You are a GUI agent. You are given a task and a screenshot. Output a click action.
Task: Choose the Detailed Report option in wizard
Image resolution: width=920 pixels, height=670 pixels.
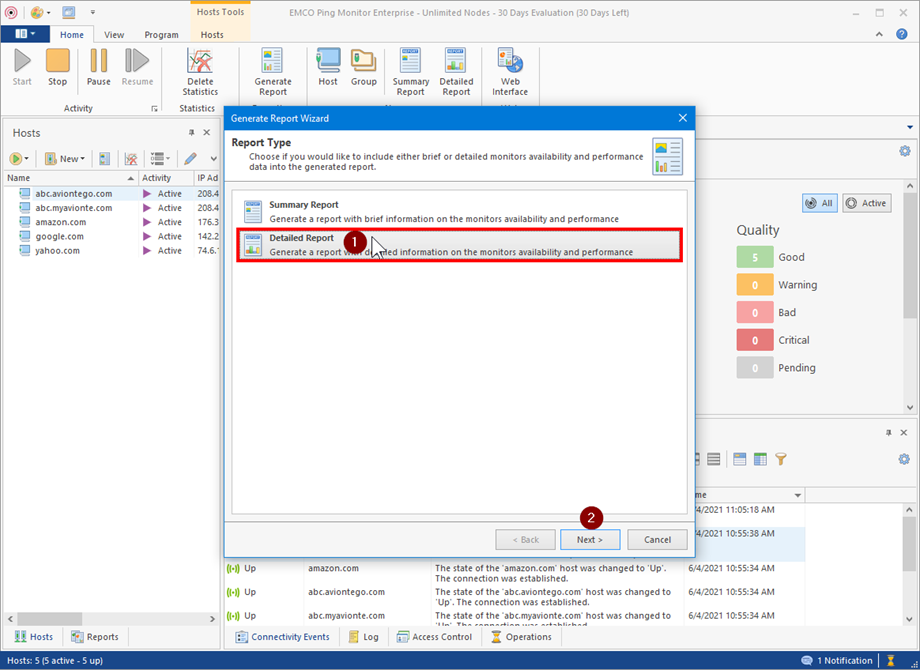point(459,245)
